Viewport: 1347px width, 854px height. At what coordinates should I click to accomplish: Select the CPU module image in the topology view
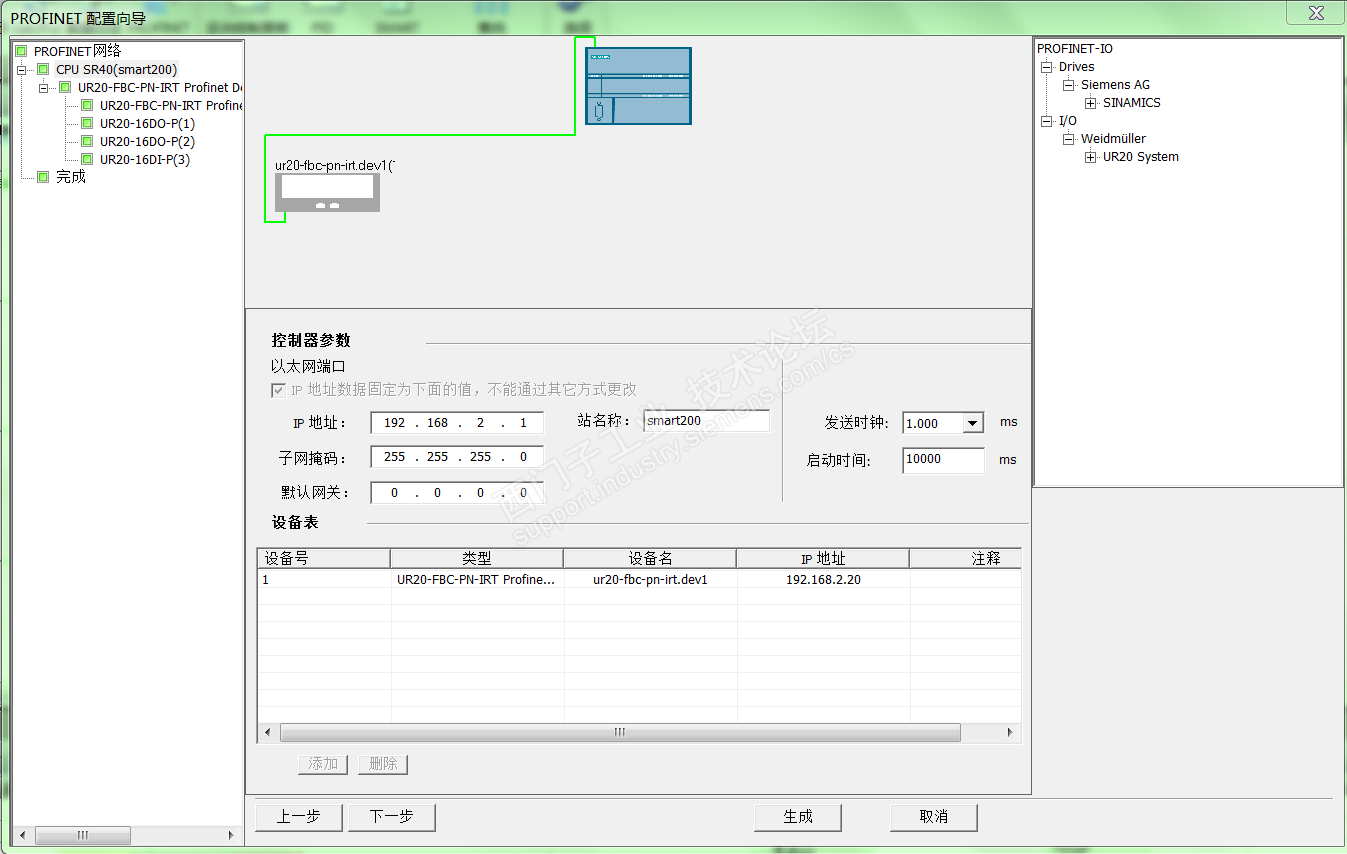[x=638, y=86]
